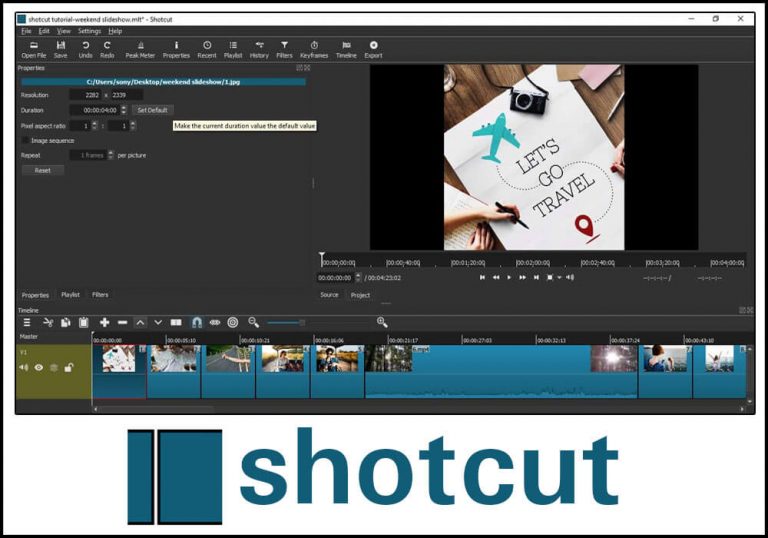This screenshot has height=538, width=768.
Task: Zoom out the timeline magnifier
Action: pos(253,322)
